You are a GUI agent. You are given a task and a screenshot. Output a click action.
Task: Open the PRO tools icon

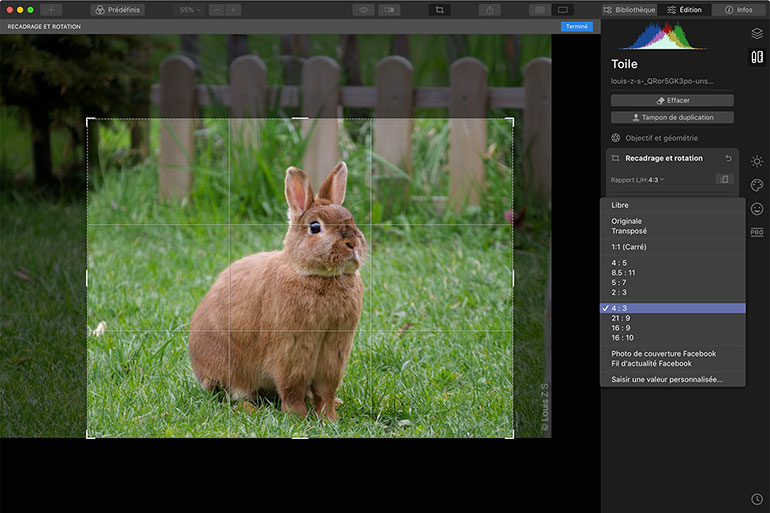coord(756,232)
